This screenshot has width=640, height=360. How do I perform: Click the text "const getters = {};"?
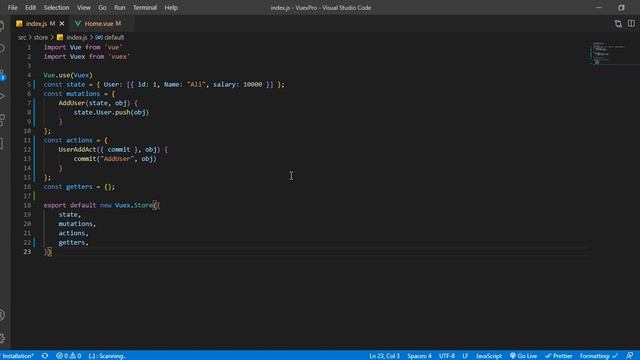pos(79,187)
